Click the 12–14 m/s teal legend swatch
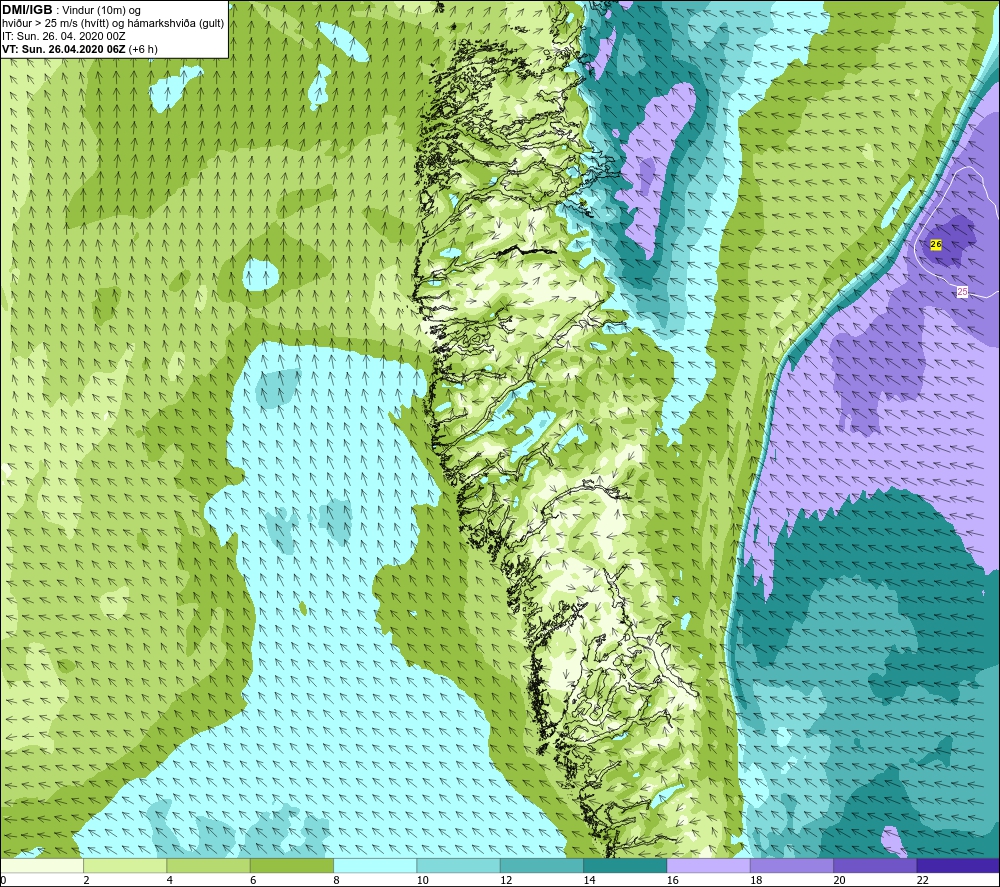Screen dimensions: 1000x887 pyautogui.click(x=541, y=865)
